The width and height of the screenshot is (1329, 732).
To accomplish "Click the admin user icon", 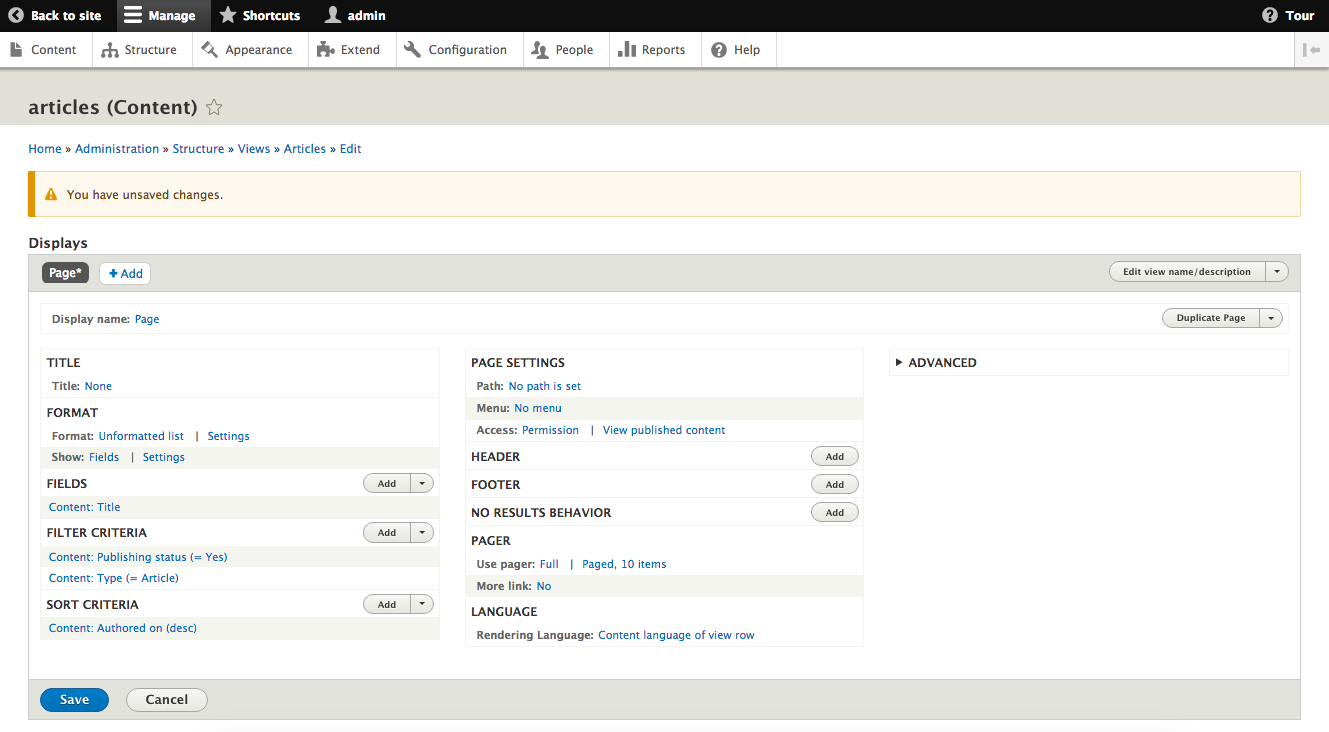I will point(333,16).
